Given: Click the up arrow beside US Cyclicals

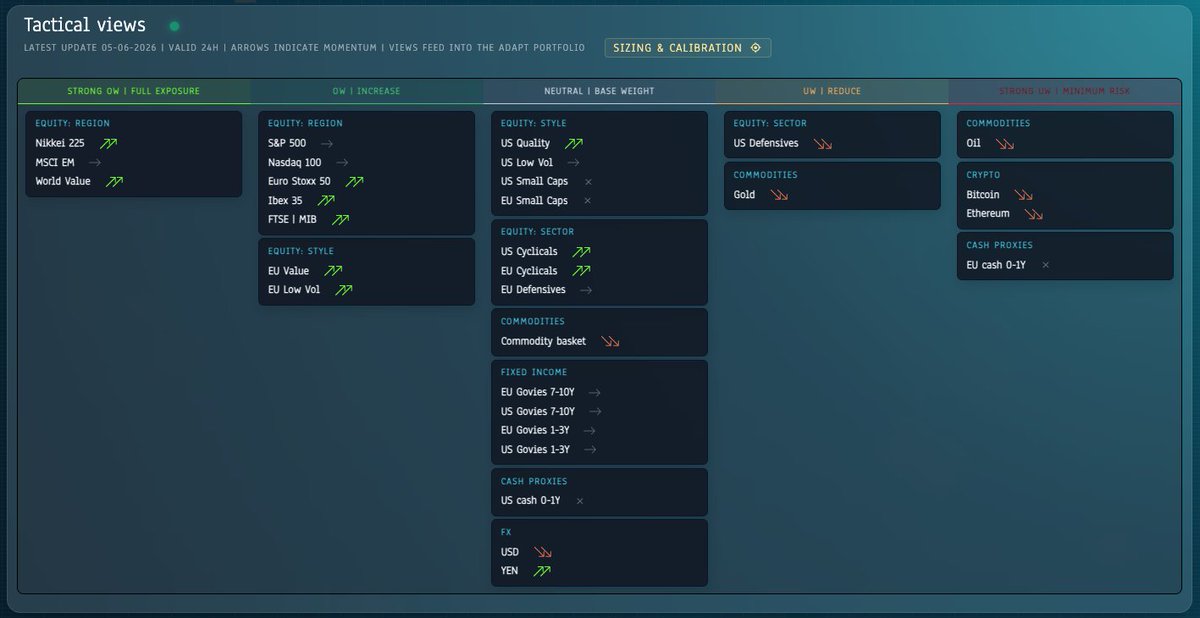Looking at the screenshot, I should (x=581, y=251).
